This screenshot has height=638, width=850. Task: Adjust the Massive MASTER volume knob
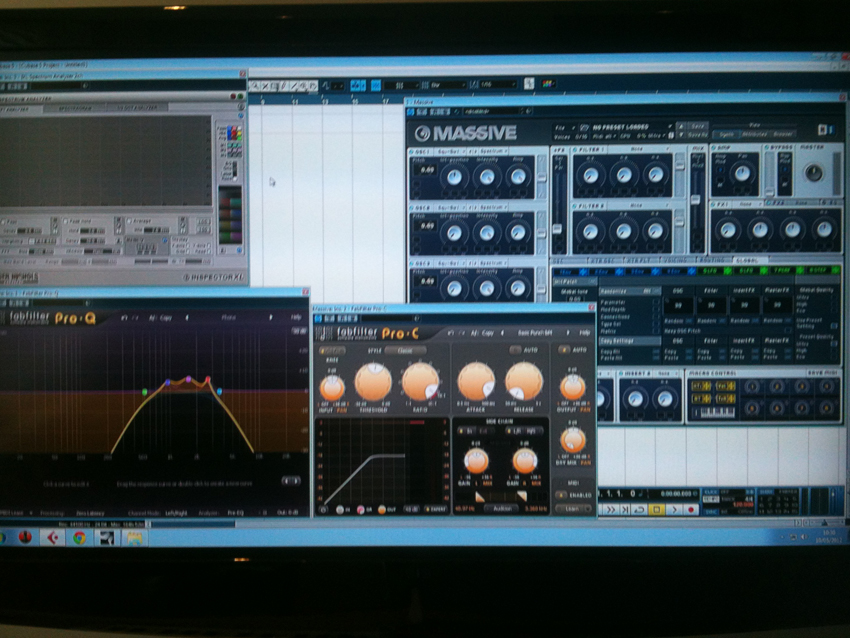pyautogui.click(x=813, y=173)
